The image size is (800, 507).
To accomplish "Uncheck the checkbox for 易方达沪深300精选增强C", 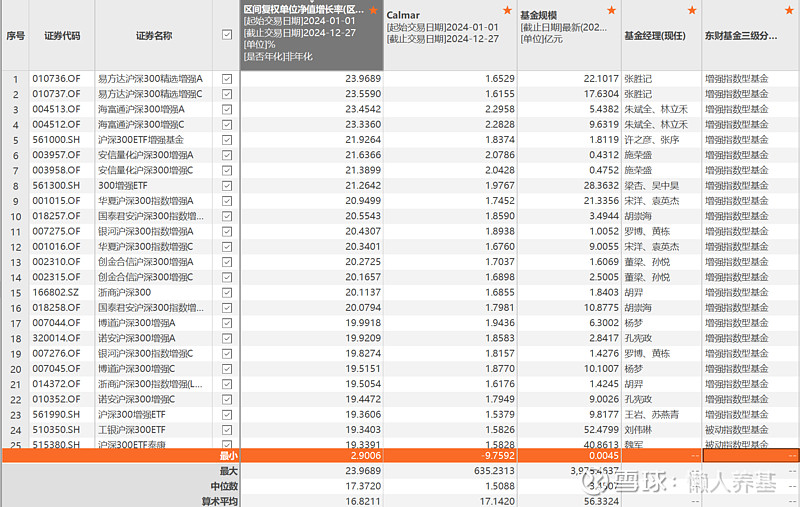I will click(227, 94).
